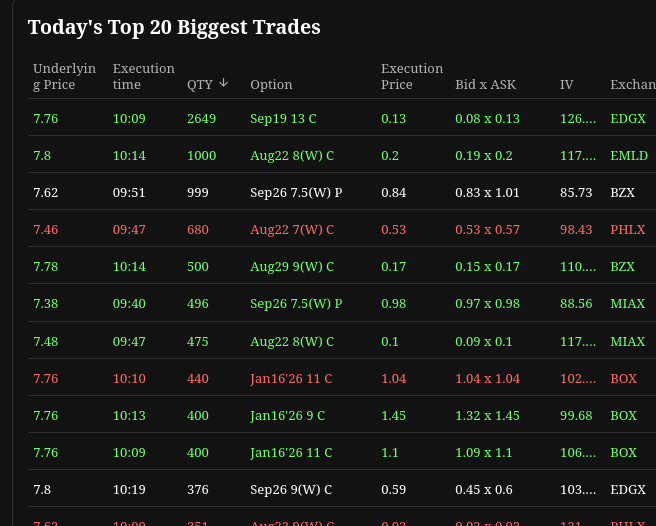Screen dimensions: 656x526
Task: Click quantity value 999
Action: [197, 193]
